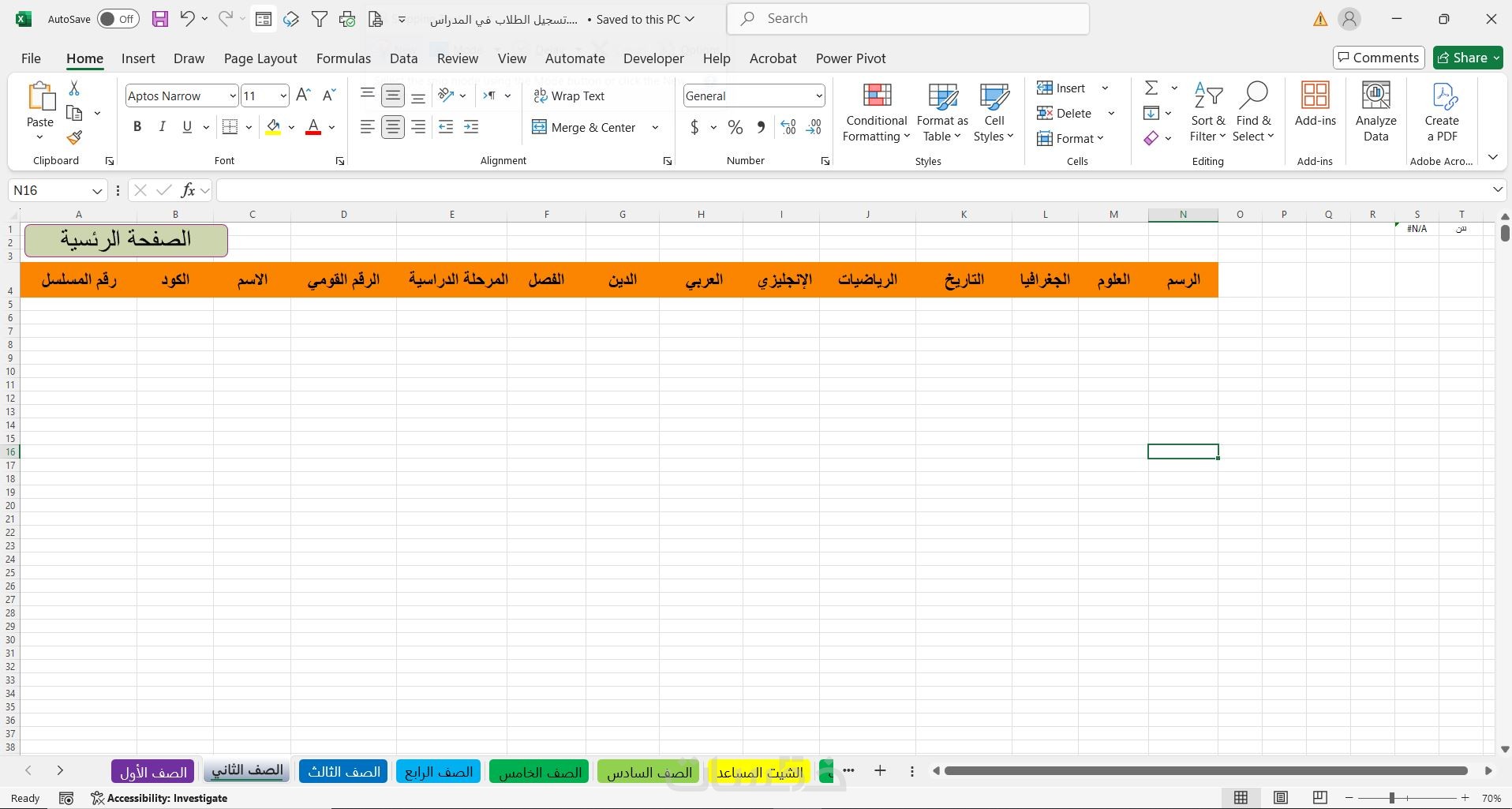Click inside the formula bar input
The height and width of the screenshot is (809, 1512).
(852, 190)
